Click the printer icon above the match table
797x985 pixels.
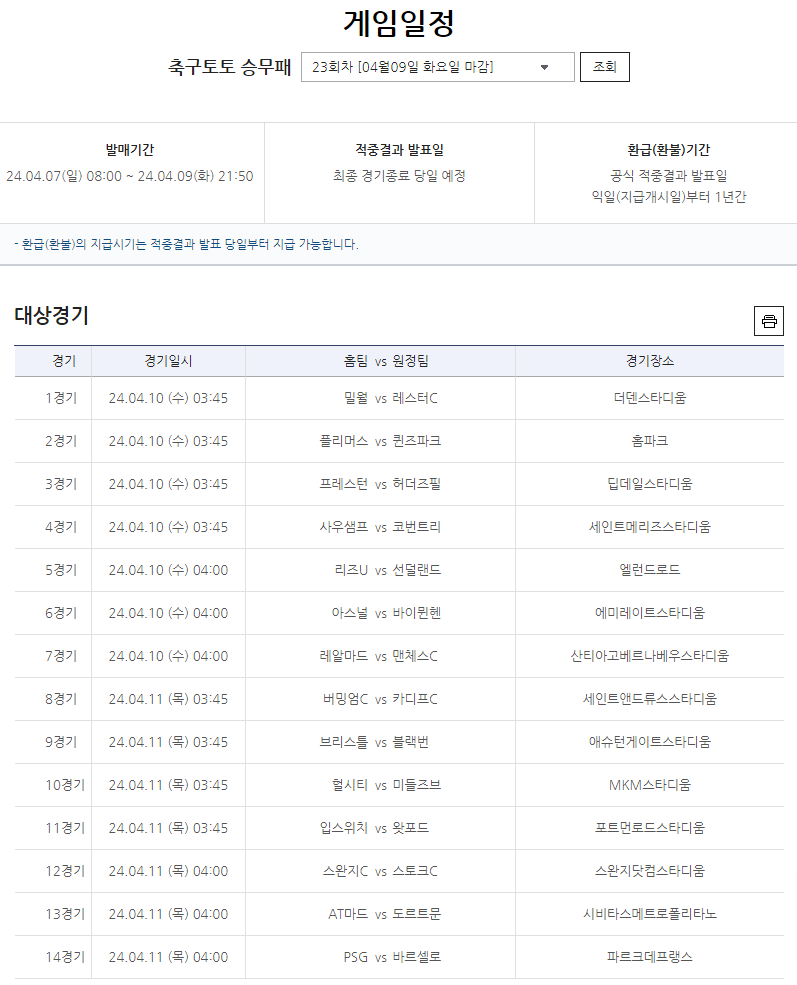point(768,321)
